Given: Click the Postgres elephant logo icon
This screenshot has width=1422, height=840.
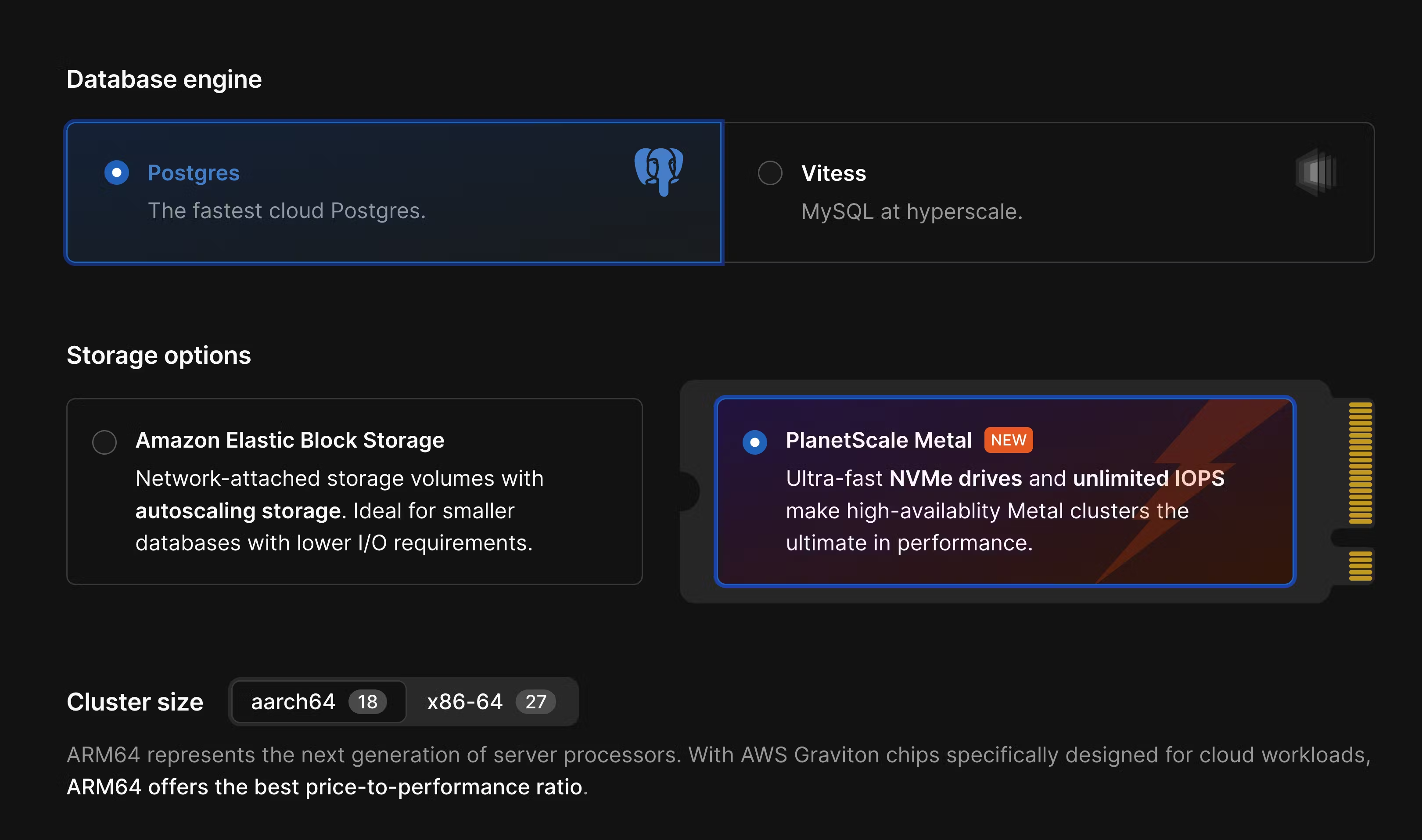Looking at the screenshot, I should pos(659,172).
